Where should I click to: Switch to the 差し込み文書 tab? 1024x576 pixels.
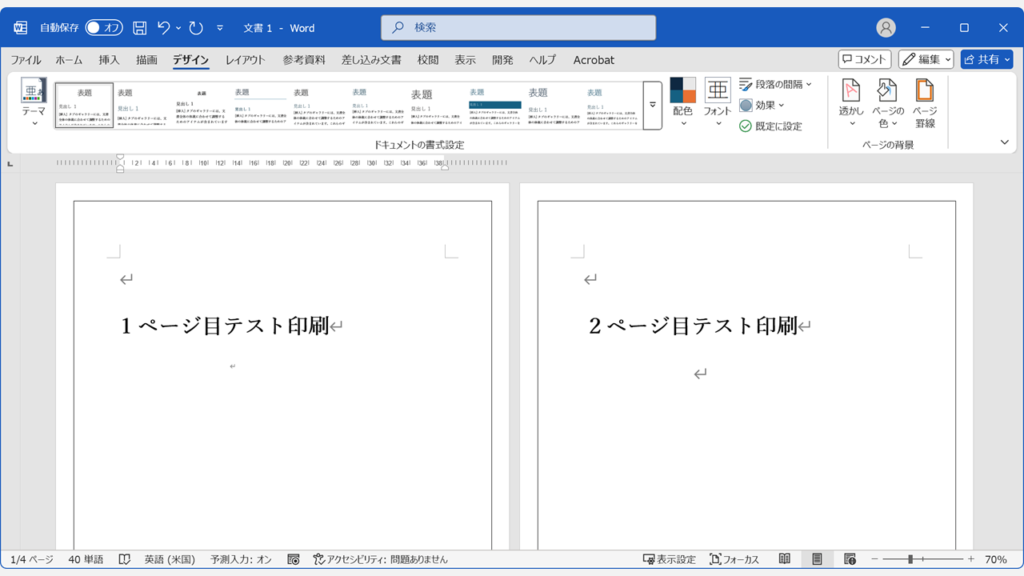pos(371,60)
